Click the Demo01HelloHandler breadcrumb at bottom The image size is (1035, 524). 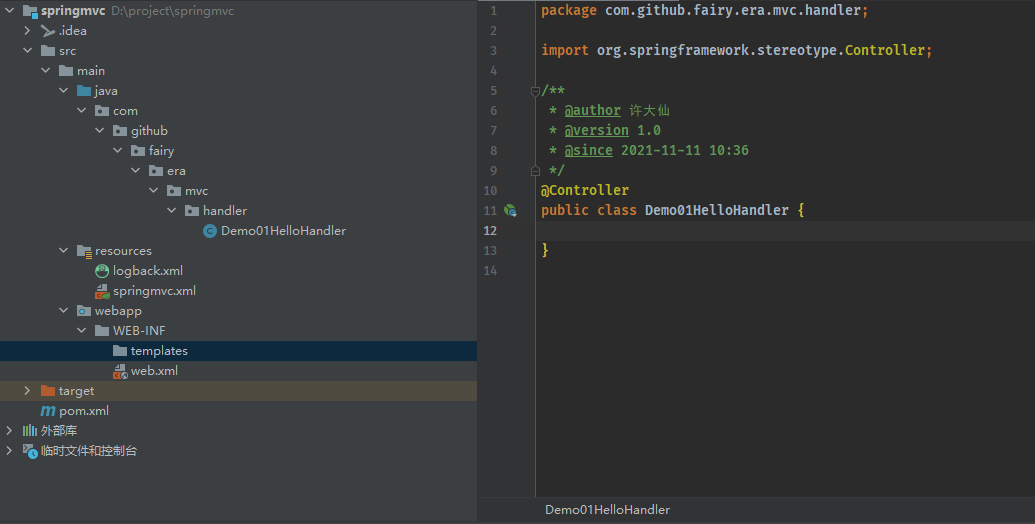[607, 509]
